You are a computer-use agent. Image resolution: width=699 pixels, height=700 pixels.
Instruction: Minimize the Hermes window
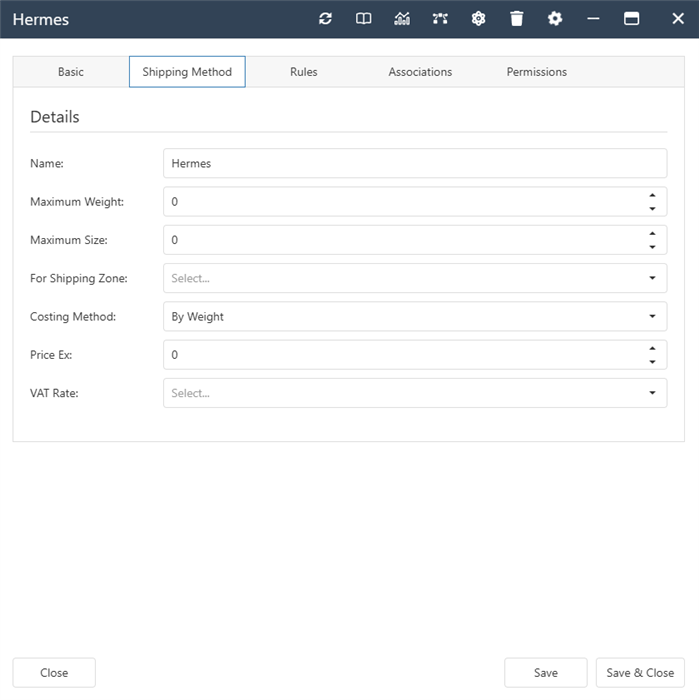click(x=593, y=19)
